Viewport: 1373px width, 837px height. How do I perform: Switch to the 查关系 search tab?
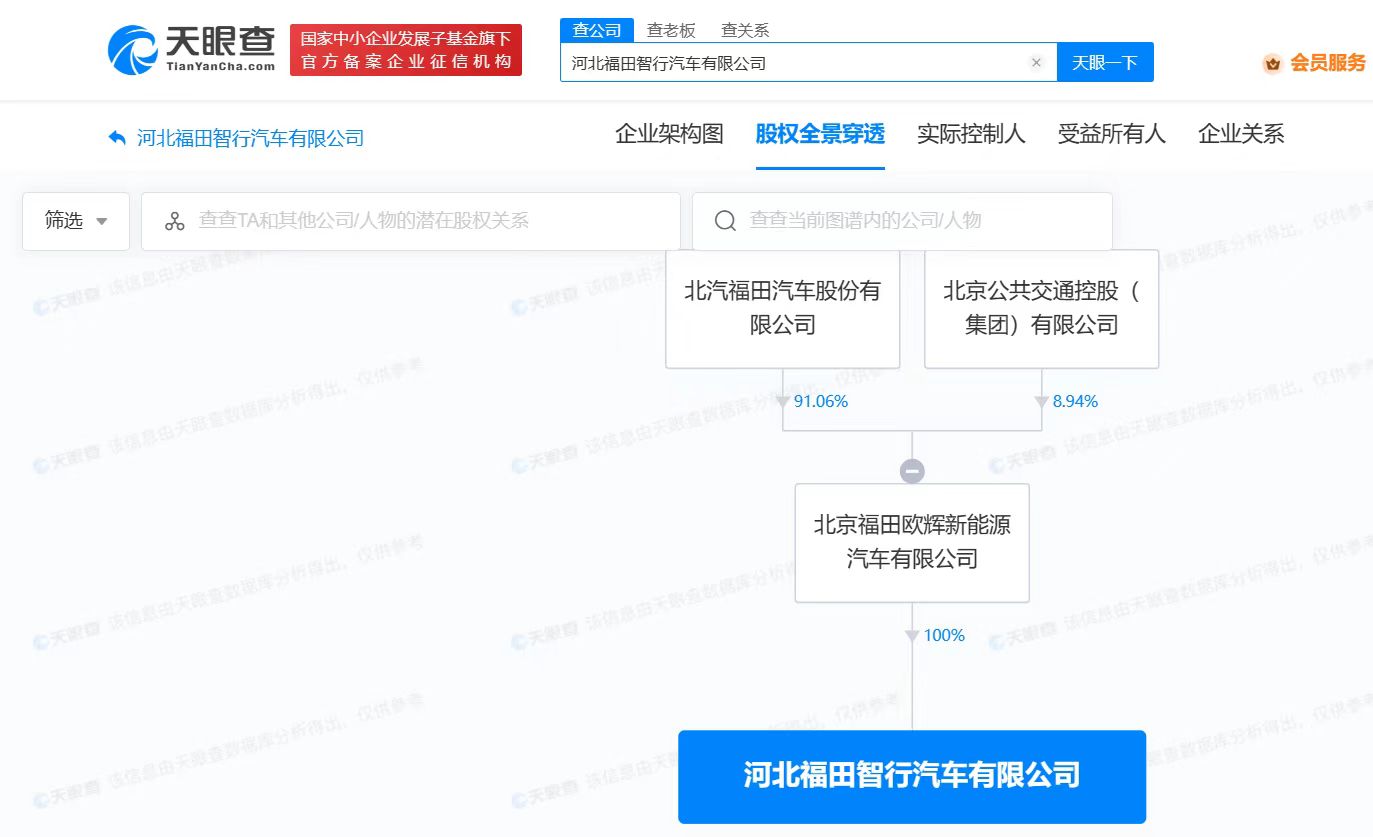[745, 30]
